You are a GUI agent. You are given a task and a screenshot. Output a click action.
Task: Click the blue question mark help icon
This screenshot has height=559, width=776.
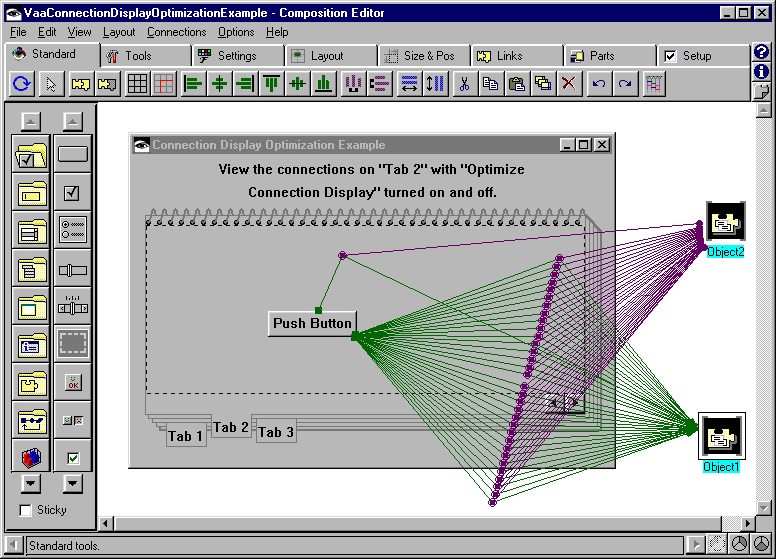point(762,52)
